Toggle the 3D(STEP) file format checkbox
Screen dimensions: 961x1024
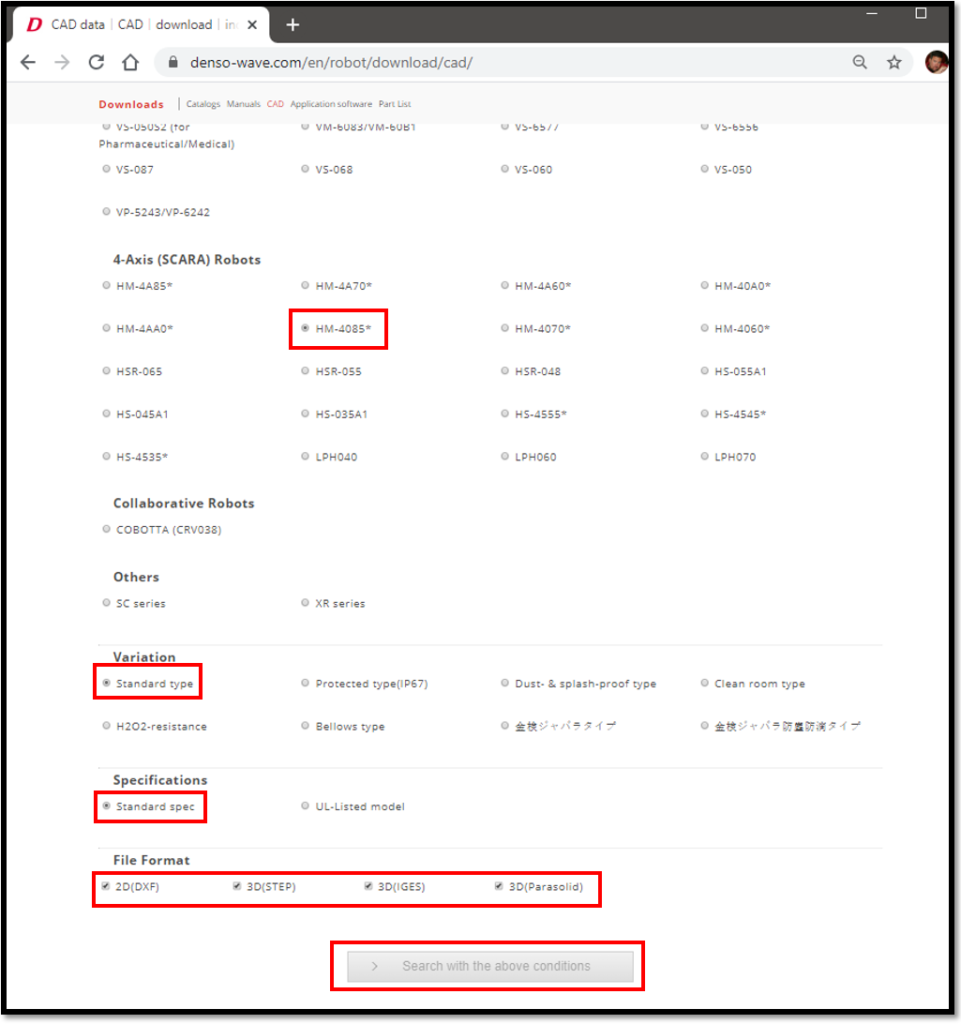click(x=237, y=886)
